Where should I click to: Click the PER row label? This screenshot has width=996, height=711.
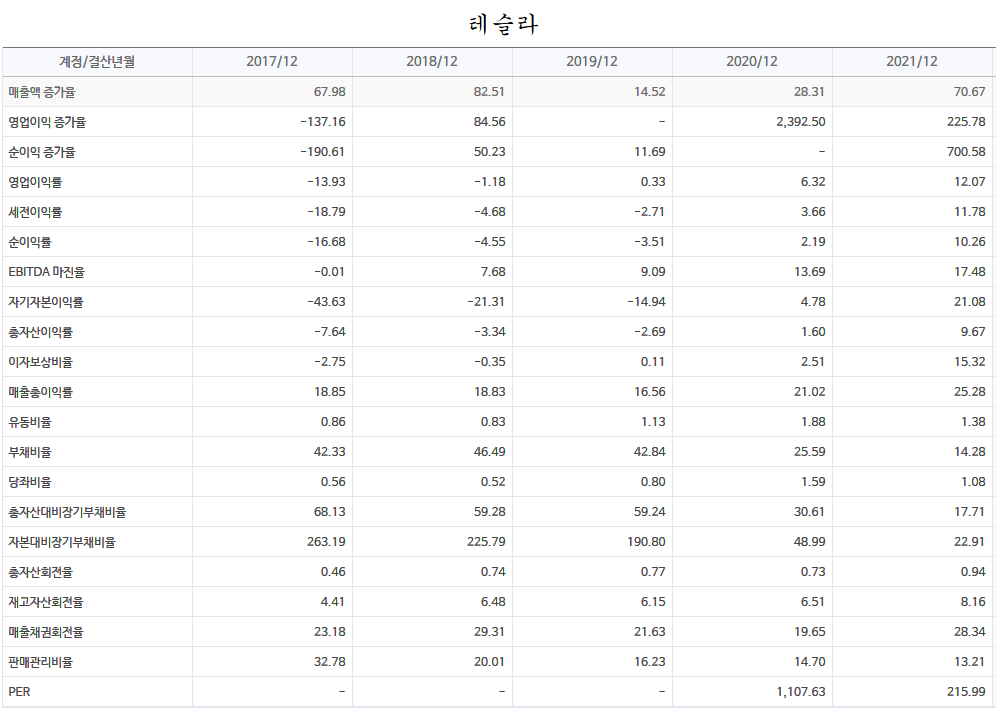[19, 692]
